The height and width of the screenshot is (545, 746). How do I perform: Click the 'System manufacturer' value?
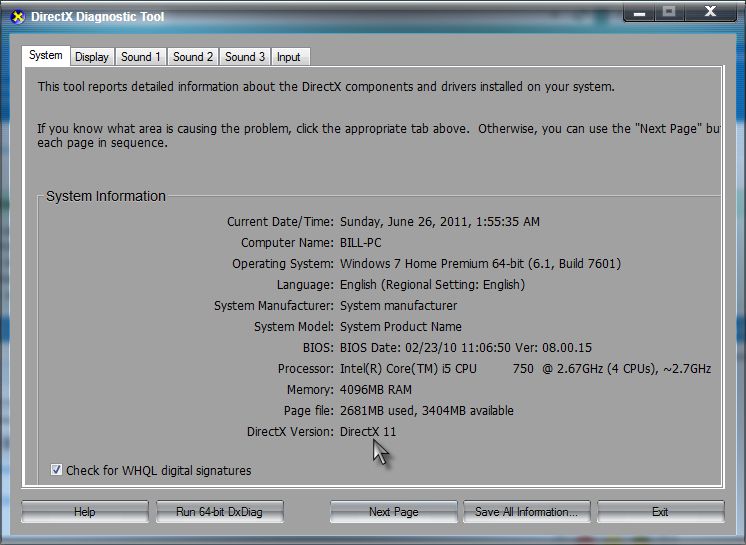pos(399,305)
